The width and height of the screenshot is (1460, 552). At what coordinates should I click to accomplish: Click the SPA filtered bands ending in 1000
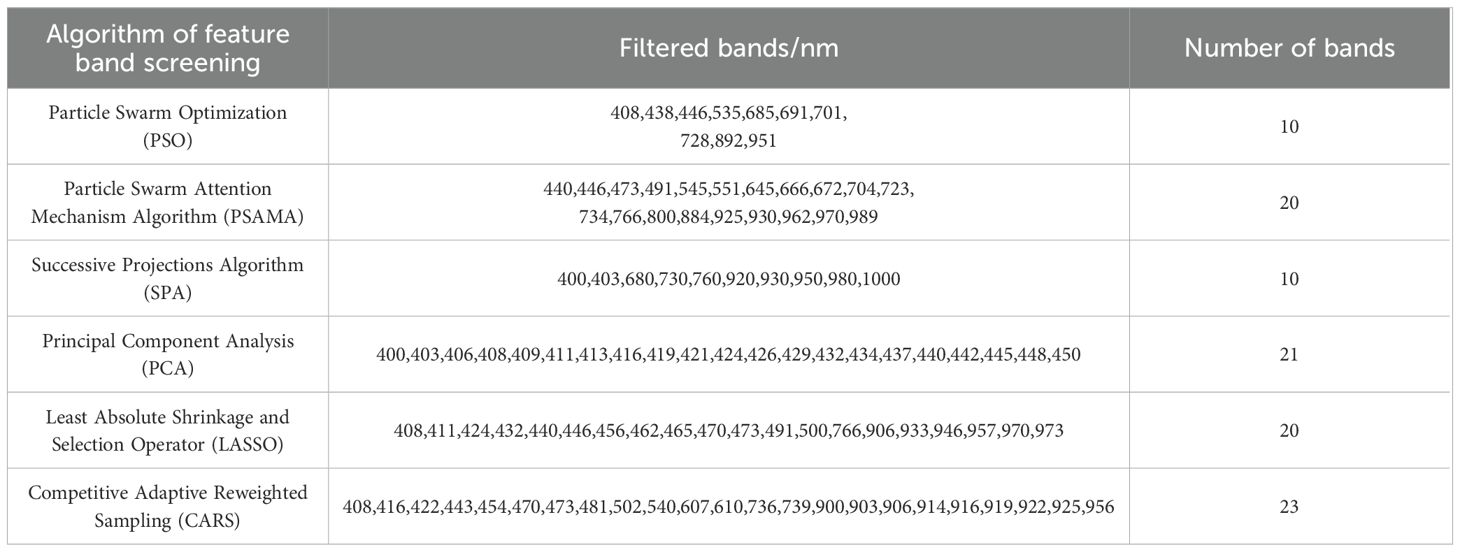tap(728, 279)
